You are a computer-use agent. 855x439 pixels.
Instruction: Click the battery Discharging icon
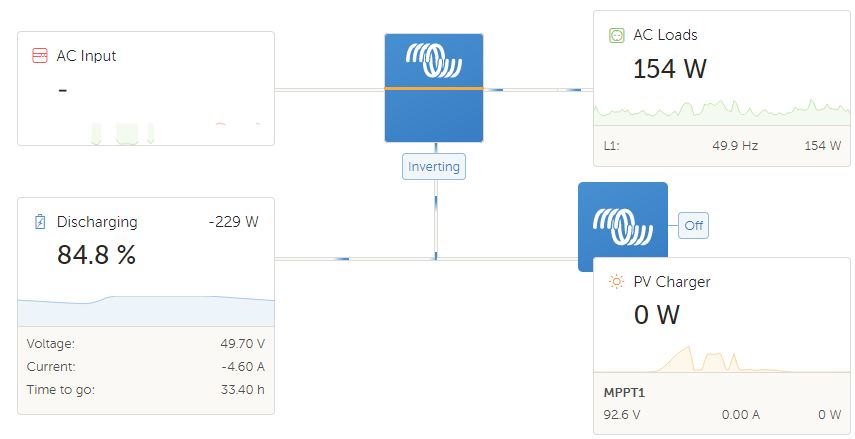(40, 222)
